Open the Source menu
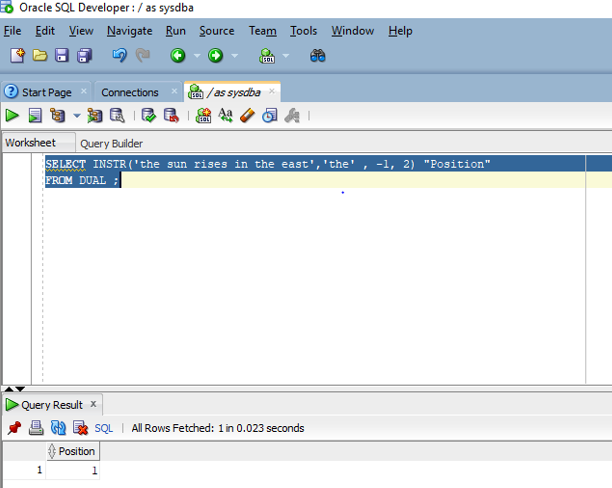Image resolution: width=612 pixels, height=488 pixels. [x=217, y=31]
